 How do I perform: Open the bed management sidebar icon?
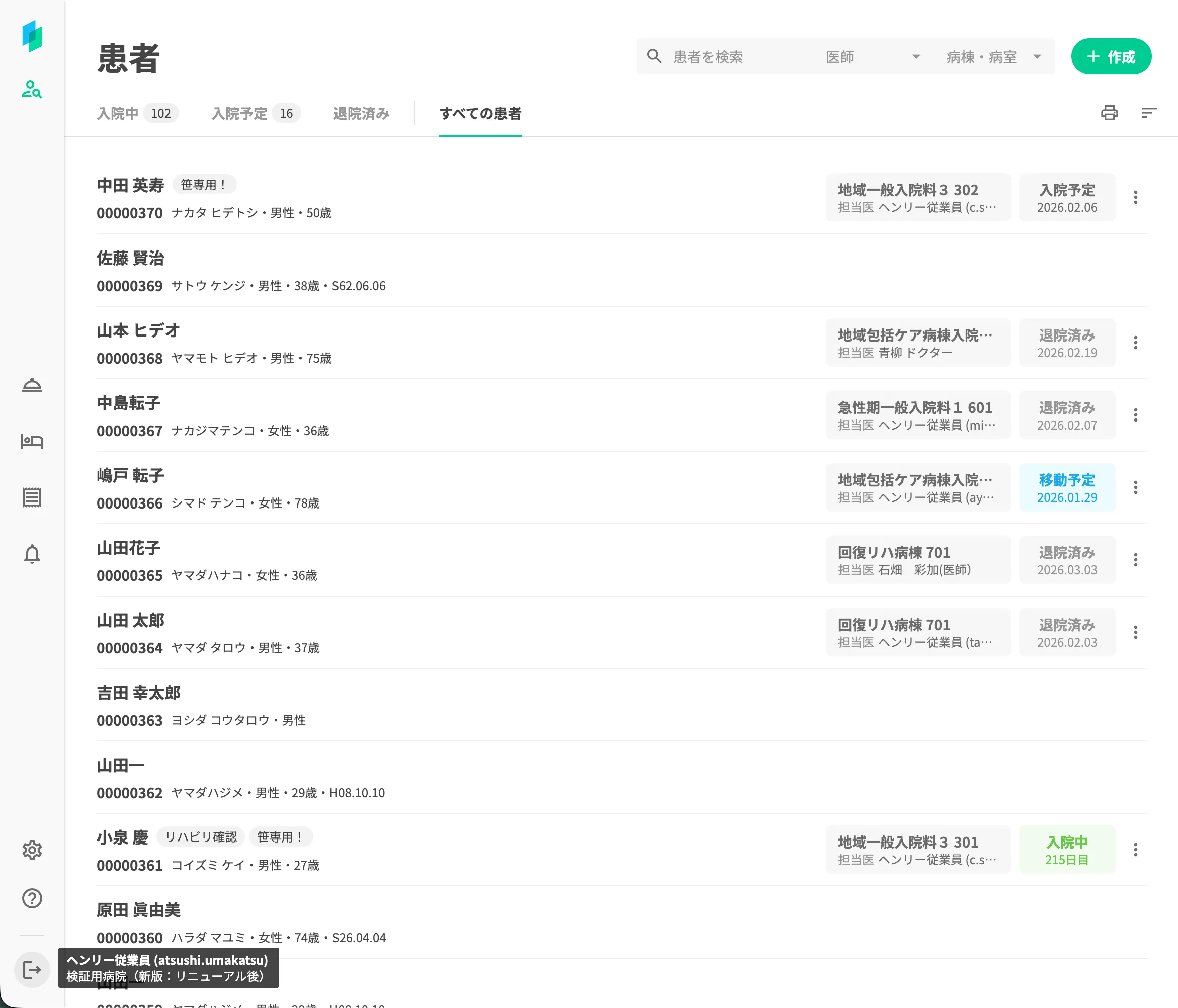point(32,441)
